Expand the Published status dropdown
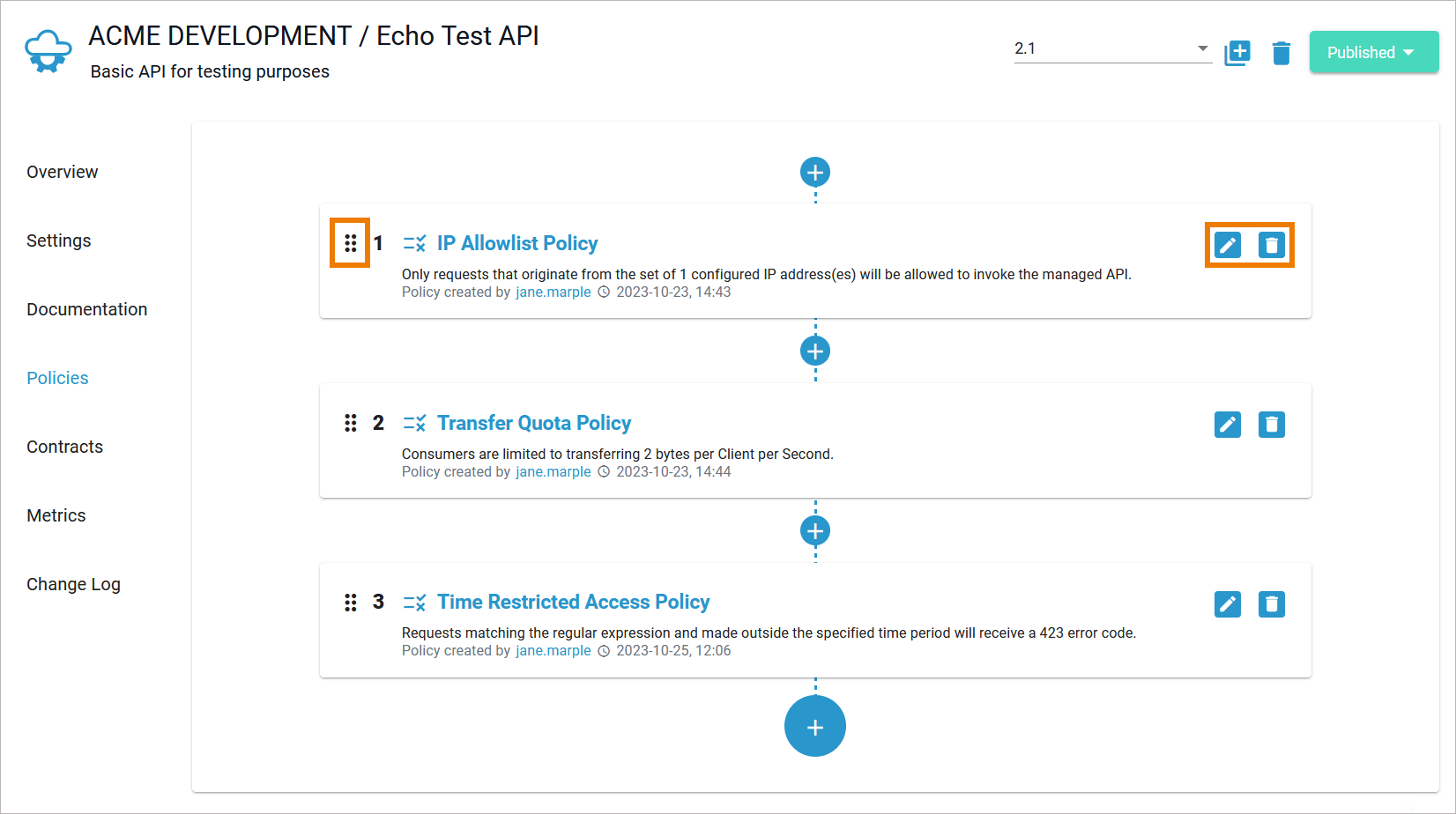The image size is (1456, 814). coord(1373,52)
